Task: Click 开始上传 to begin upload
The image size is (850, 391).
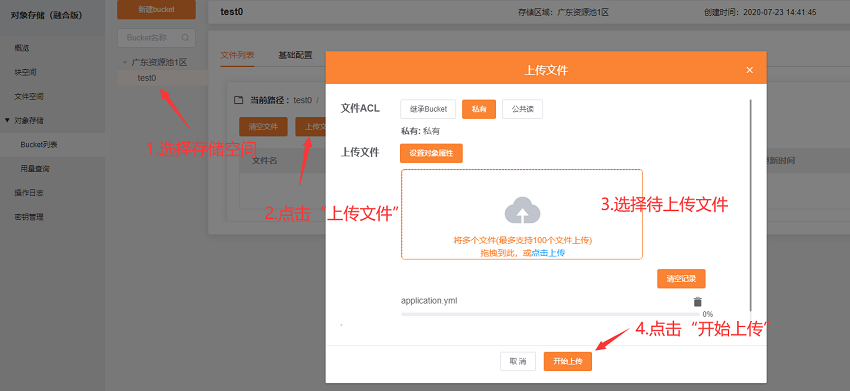Action: [568, 361]
